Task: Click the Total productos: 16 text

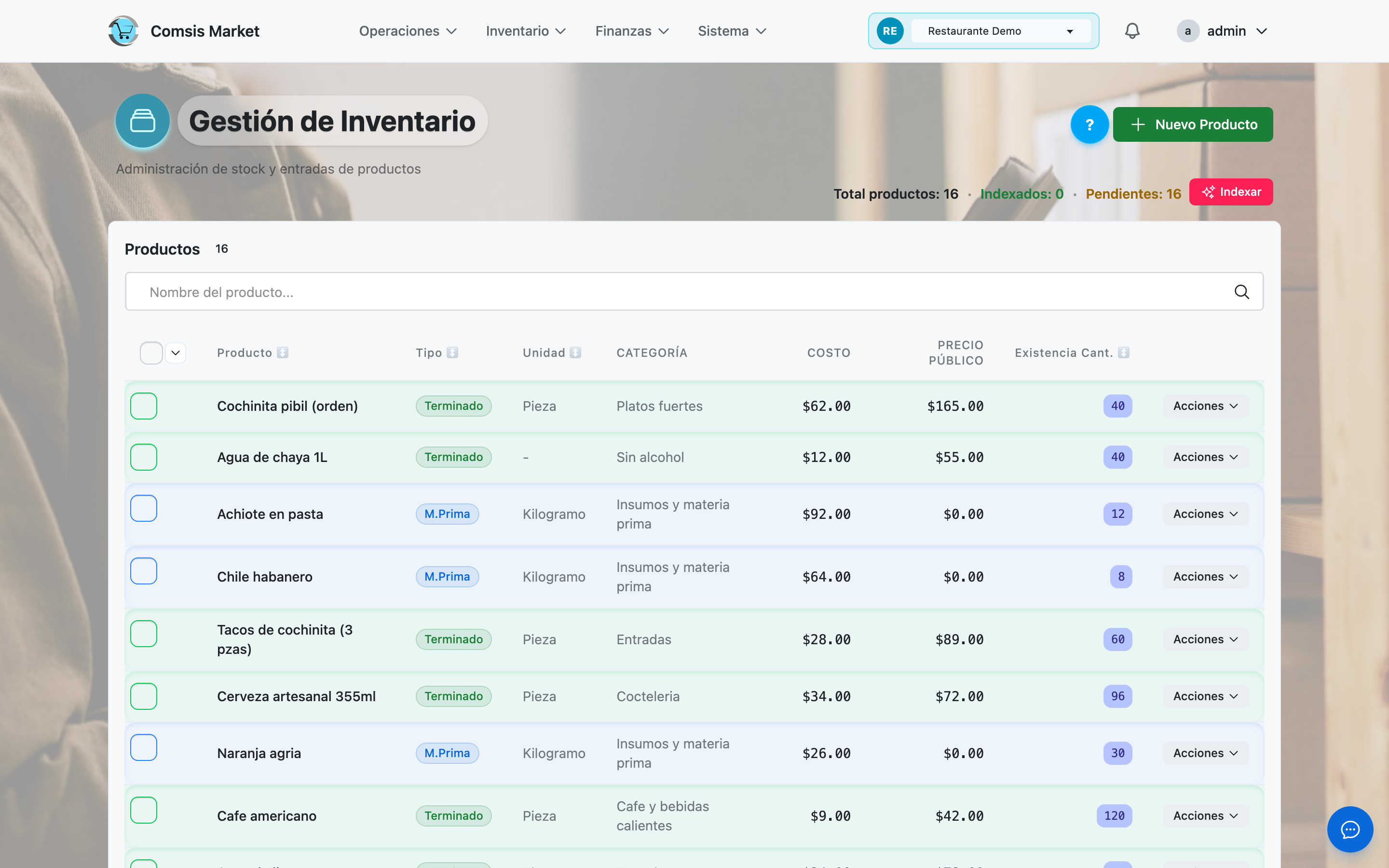Action: [896, 194]
